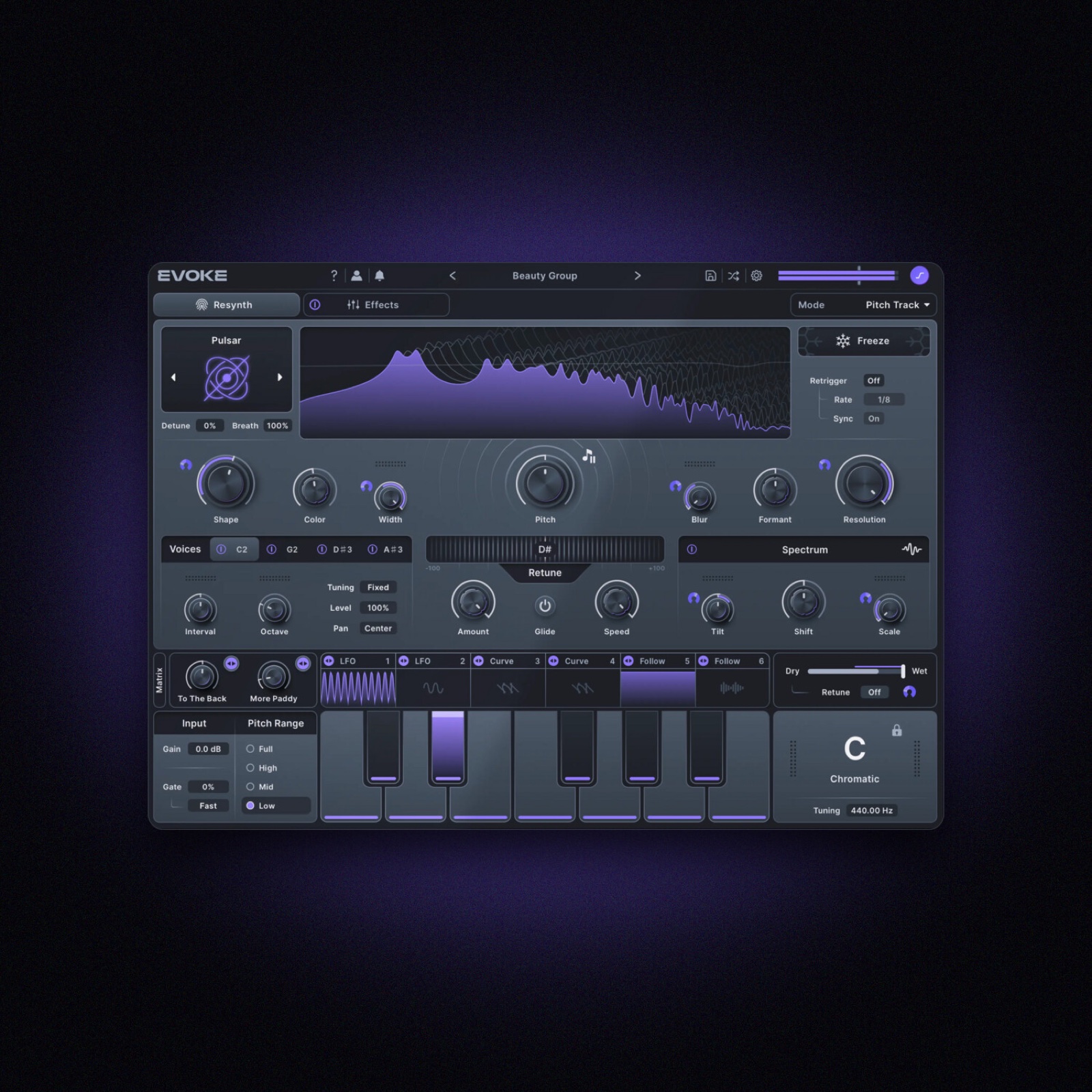
Task: Go to previous preset with left chevron
Action: click(x=452, y=276)
